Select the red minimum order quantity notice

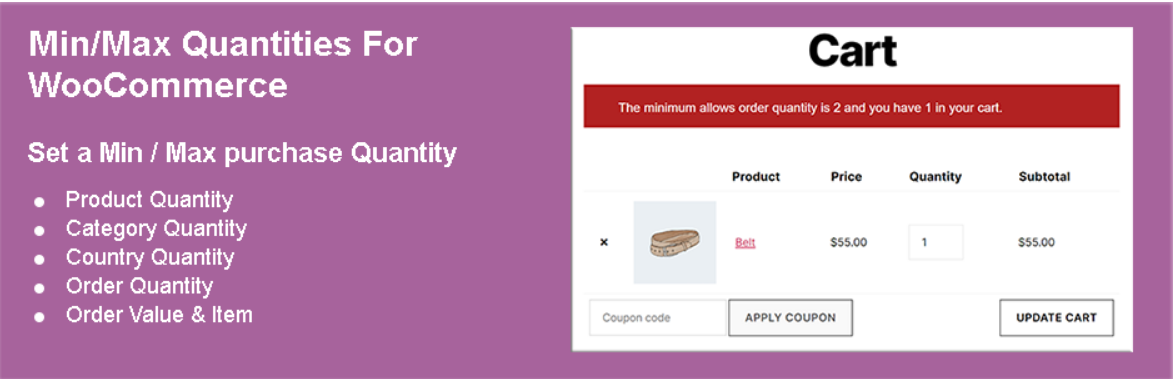point(851,106)
